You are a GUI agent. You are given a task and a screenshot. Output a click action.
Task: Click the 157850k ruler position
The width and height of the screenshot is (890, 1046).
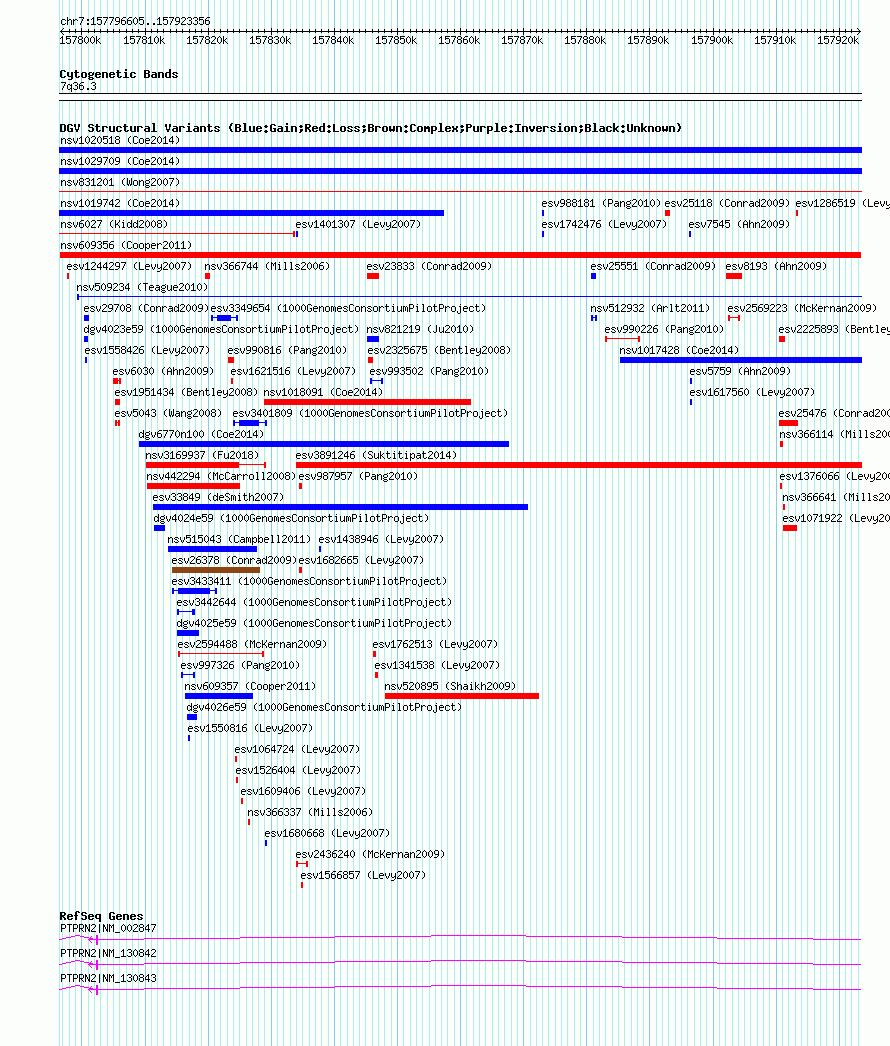(396, 41)
